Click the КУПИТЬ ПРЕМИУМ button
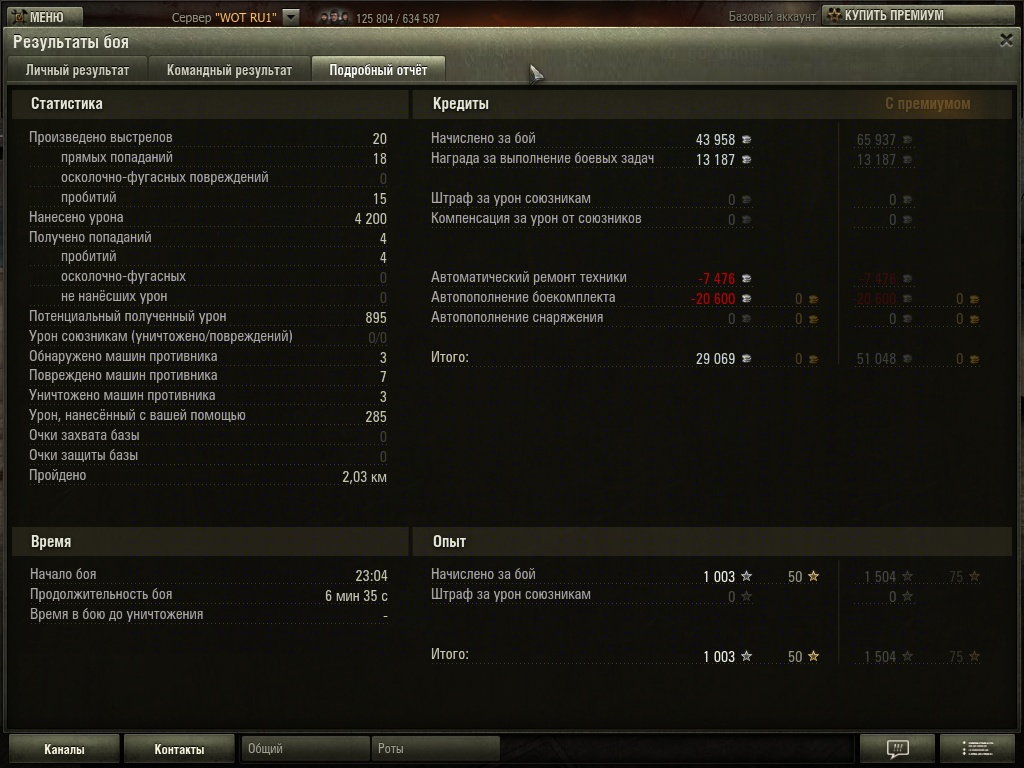The width and height of the screenshot is (1024, 768). (x=917, y=15)
